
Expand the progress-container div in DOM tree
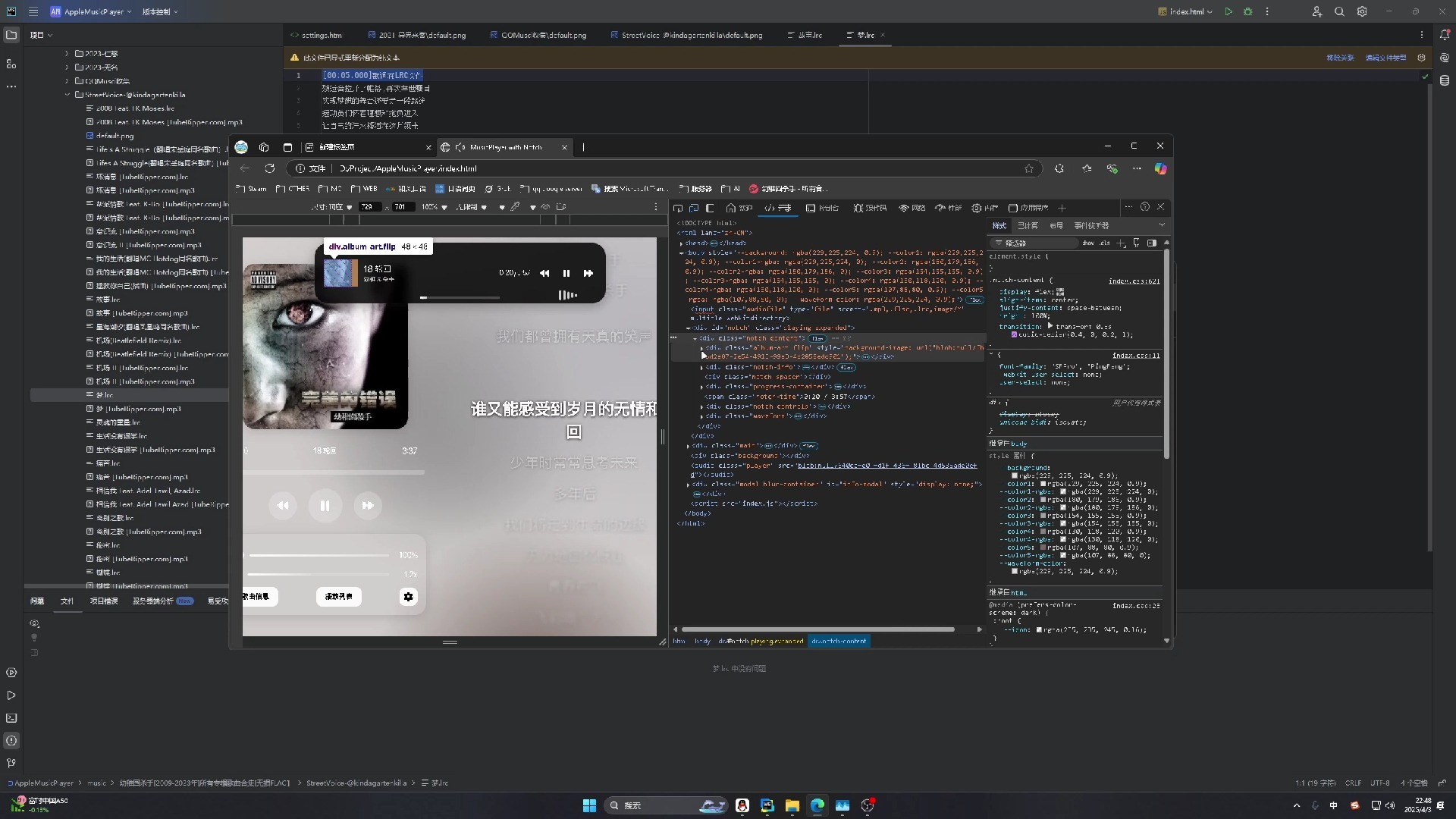click(x=701, y=387)
